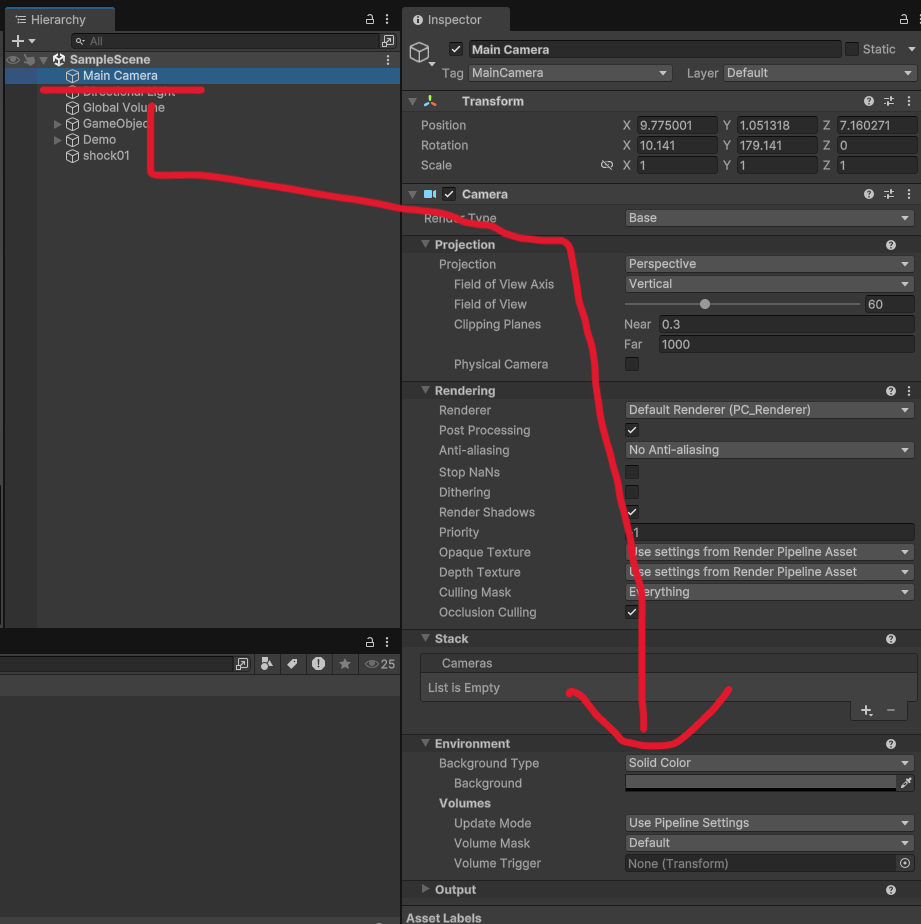Click the Near clipping plane field
This screenshot has width=921, height=924.
pyautogui.click(x=785, y=324)
